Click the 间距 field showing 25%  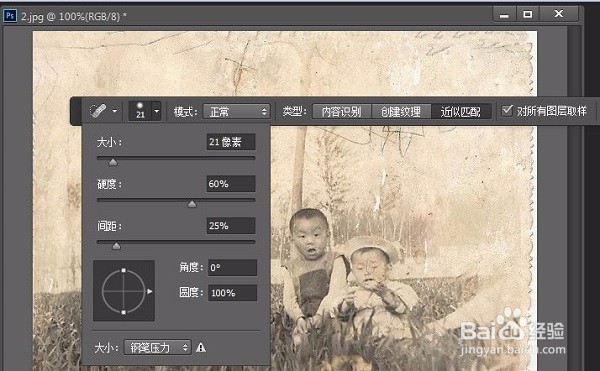click(231, 226)
